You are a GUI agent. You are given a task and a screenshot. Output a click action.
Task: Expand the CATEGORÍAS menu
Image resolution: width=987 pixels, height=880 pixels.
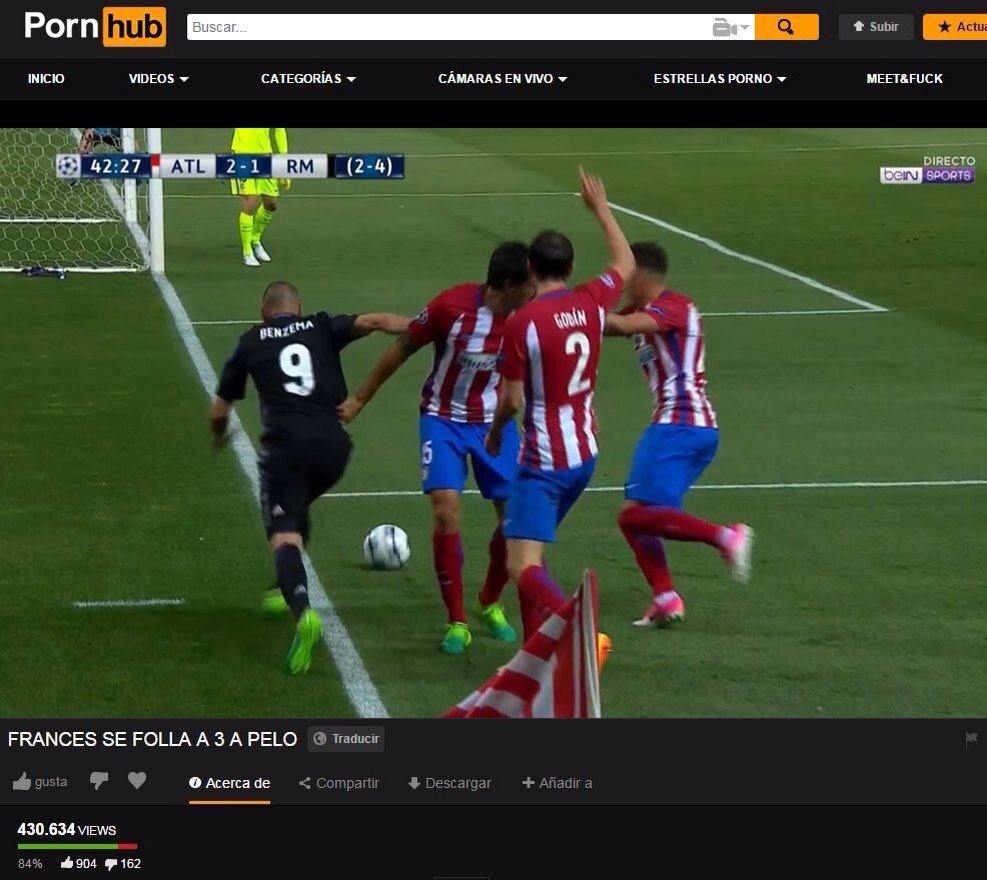pos(308,79)
